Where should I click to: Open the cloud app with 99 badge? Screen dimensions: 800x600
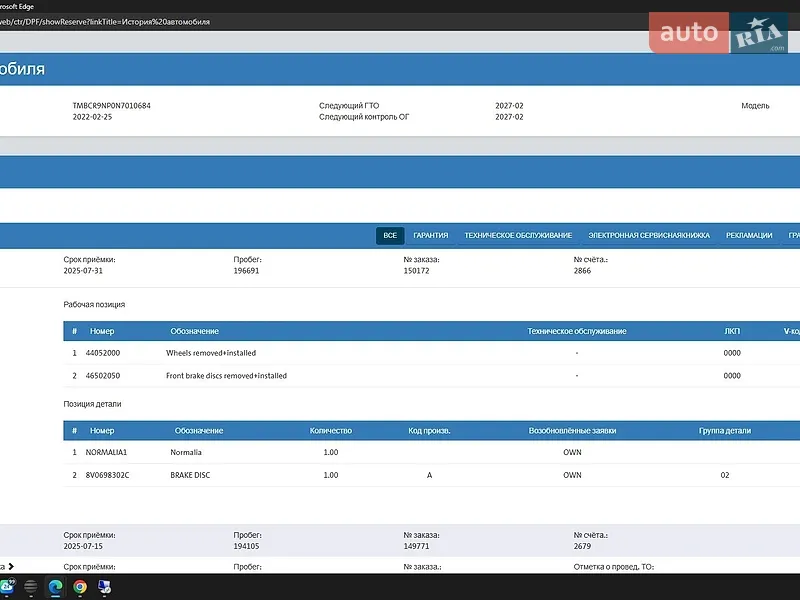(8, 587)
